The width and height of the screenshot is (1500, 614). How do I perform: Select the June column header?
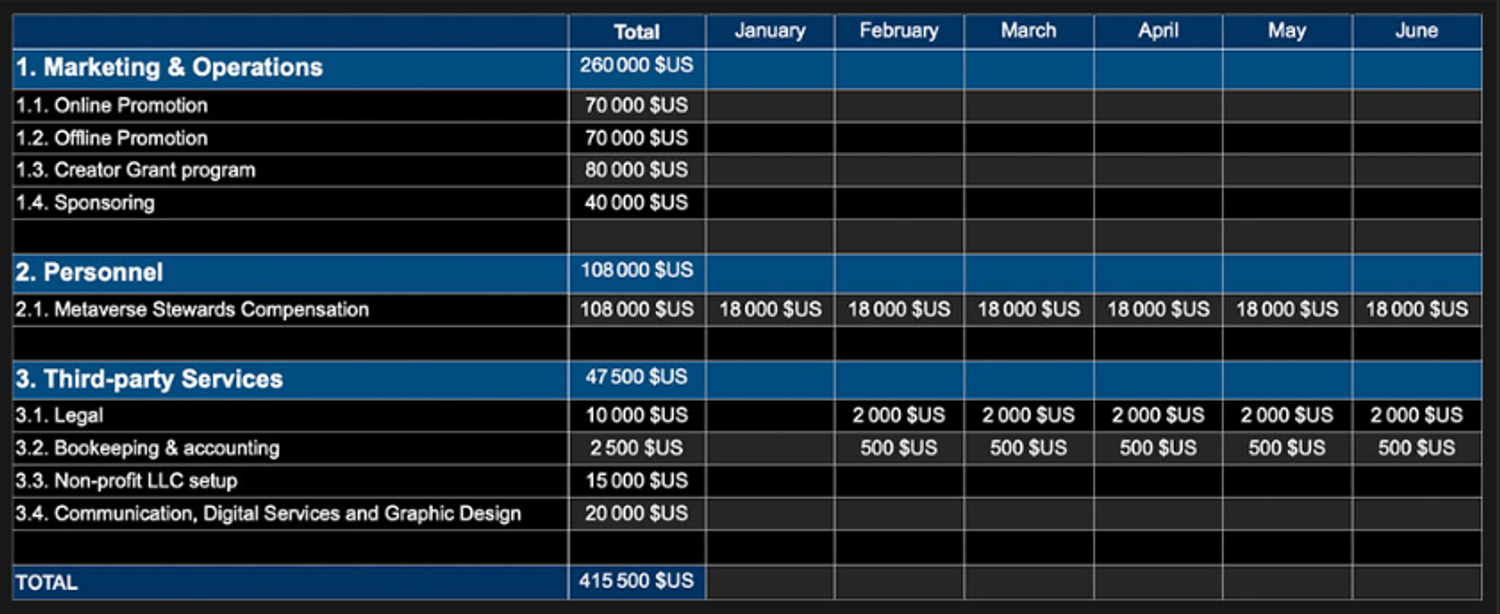click(1416, 31)
